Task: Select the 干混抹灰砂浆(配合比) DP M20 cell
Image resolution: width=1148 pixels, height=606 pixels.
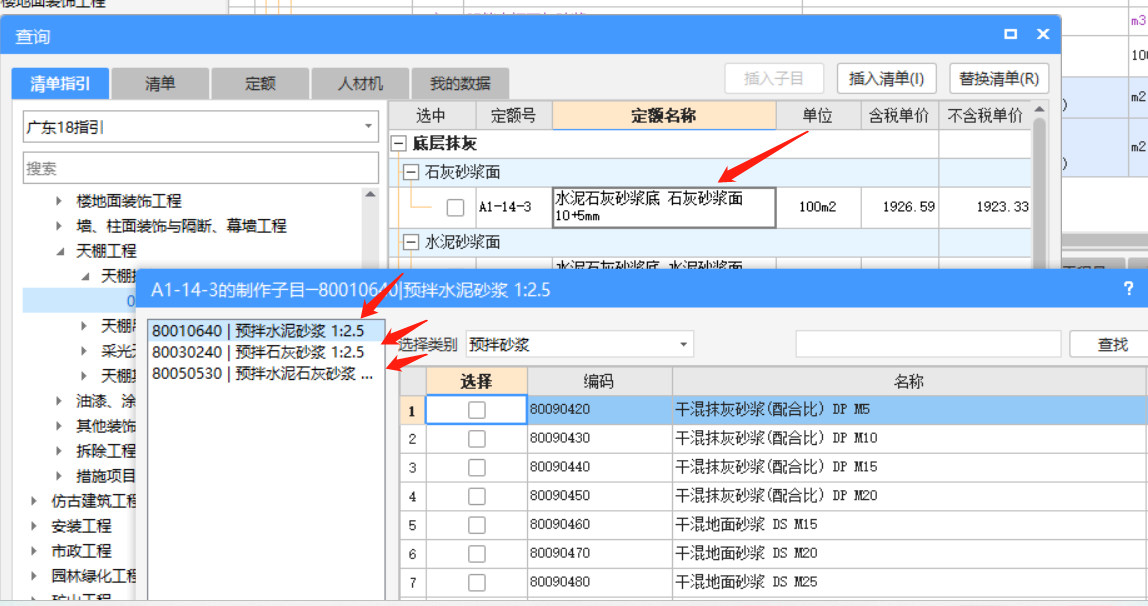Action: pos(909,496)
